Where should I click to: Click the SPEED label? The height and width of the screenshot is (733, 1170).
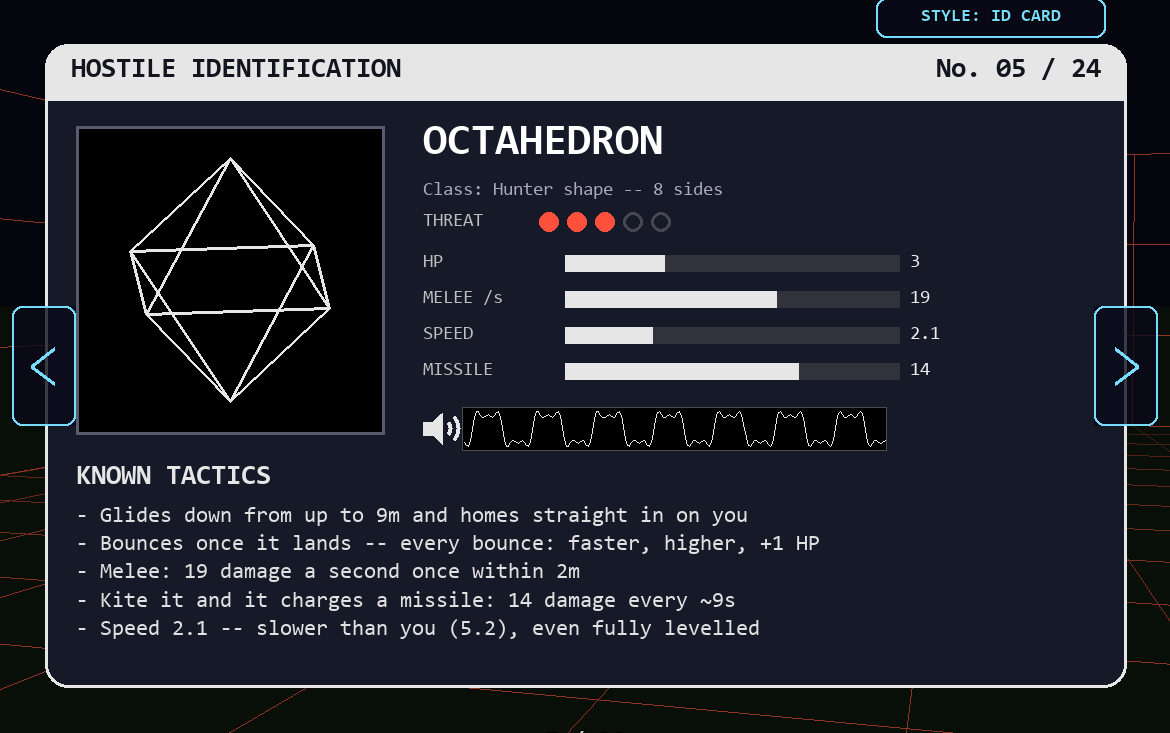click(x=448, y=333)
